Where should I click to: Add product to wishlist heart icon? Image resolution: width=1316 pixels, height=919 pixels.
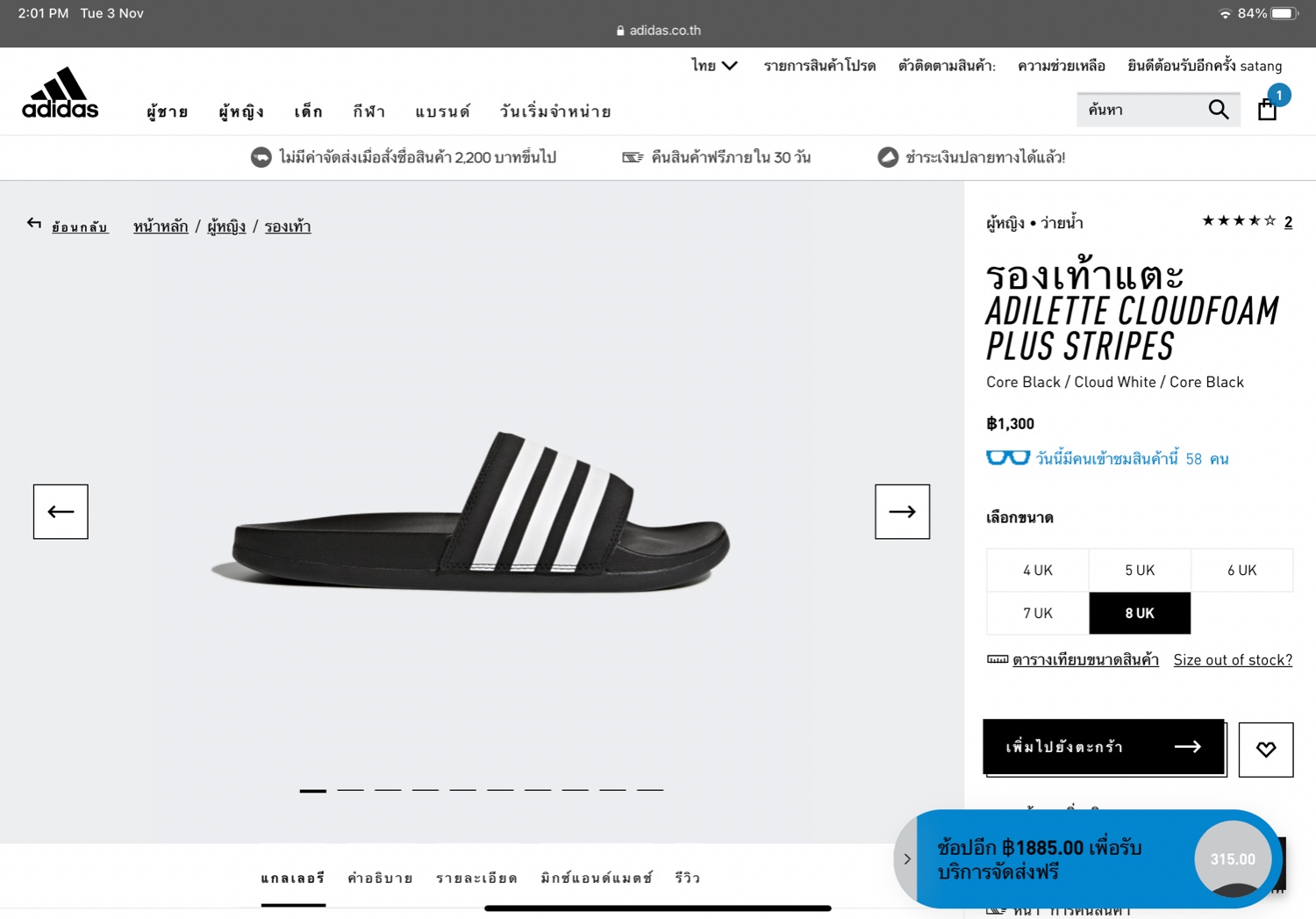[x=1265, y=749]
